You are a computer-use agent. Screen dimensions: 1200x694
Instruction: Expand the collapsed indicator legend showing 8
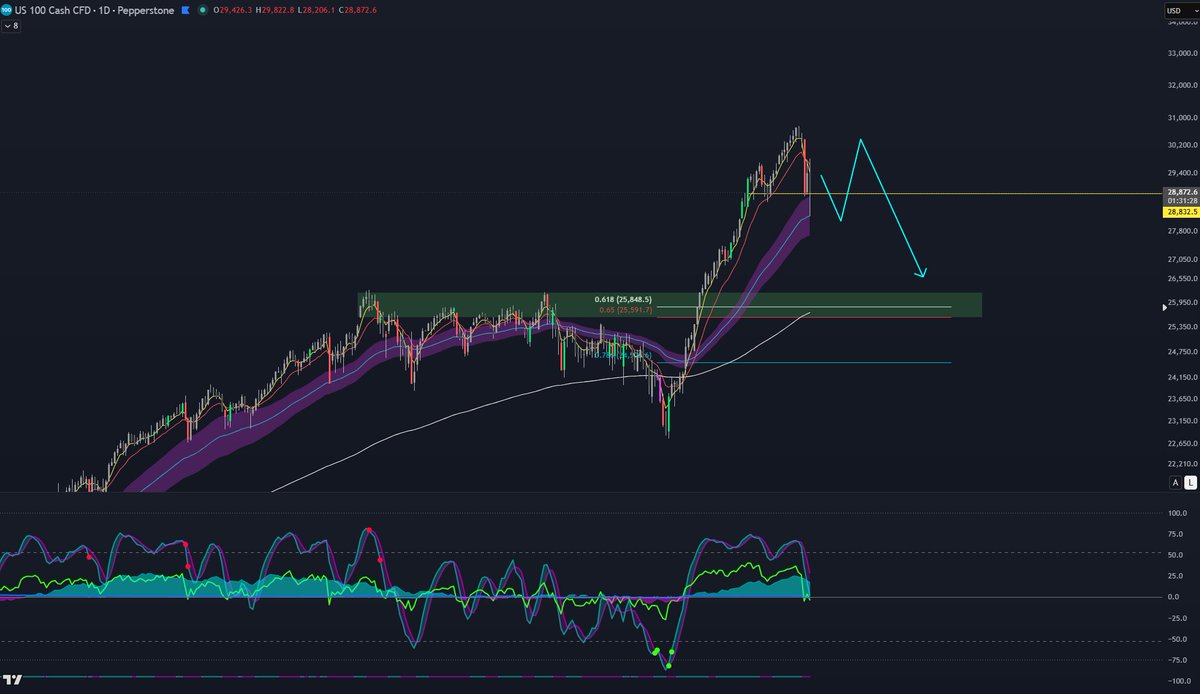[x=11, y=26]
